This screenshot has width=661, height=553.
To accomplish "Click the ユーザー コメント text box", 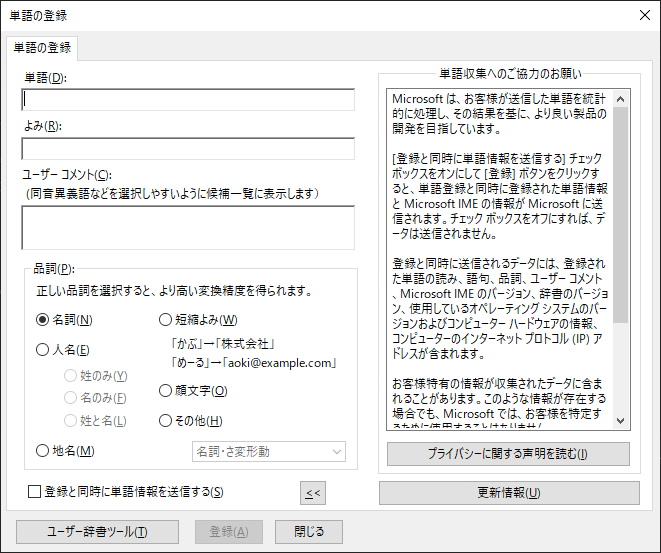I will coord(188,228).
